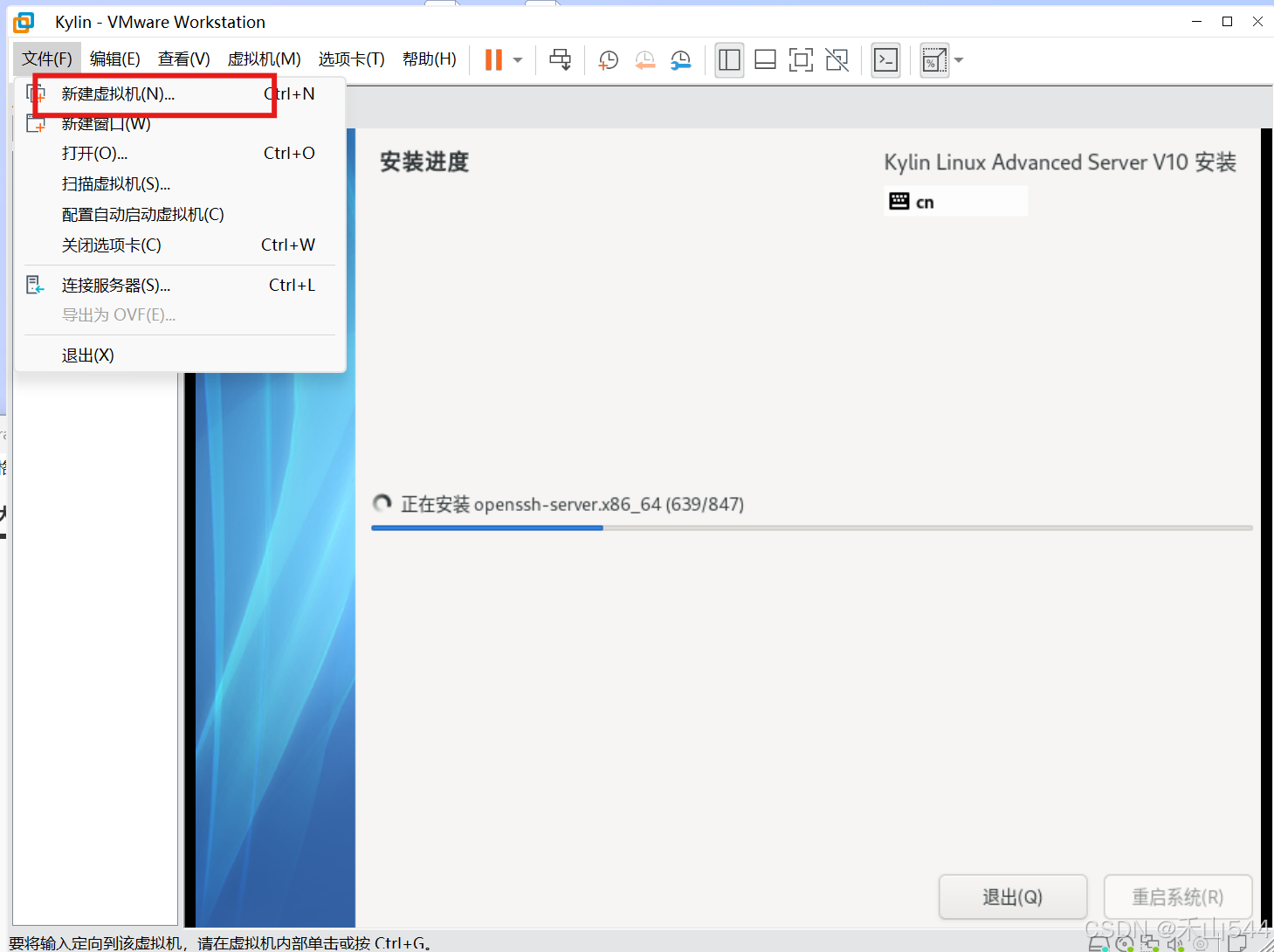The image size is (1274, 952).
Task: Click the new window icon in File menu
Action: pos(36,124)
